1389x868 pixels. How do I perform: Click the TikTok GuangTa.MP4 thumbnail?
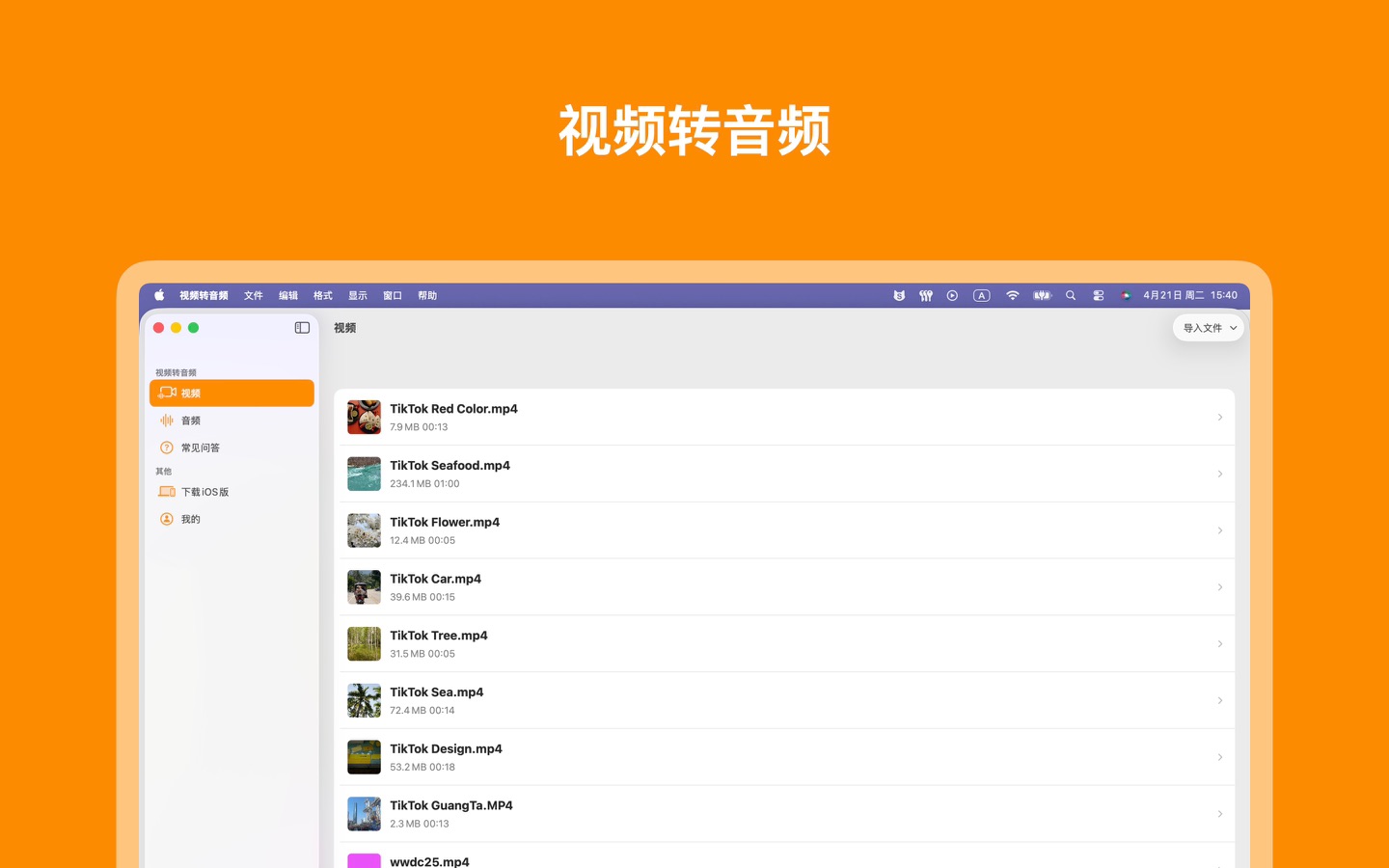[x=364, y=814]
